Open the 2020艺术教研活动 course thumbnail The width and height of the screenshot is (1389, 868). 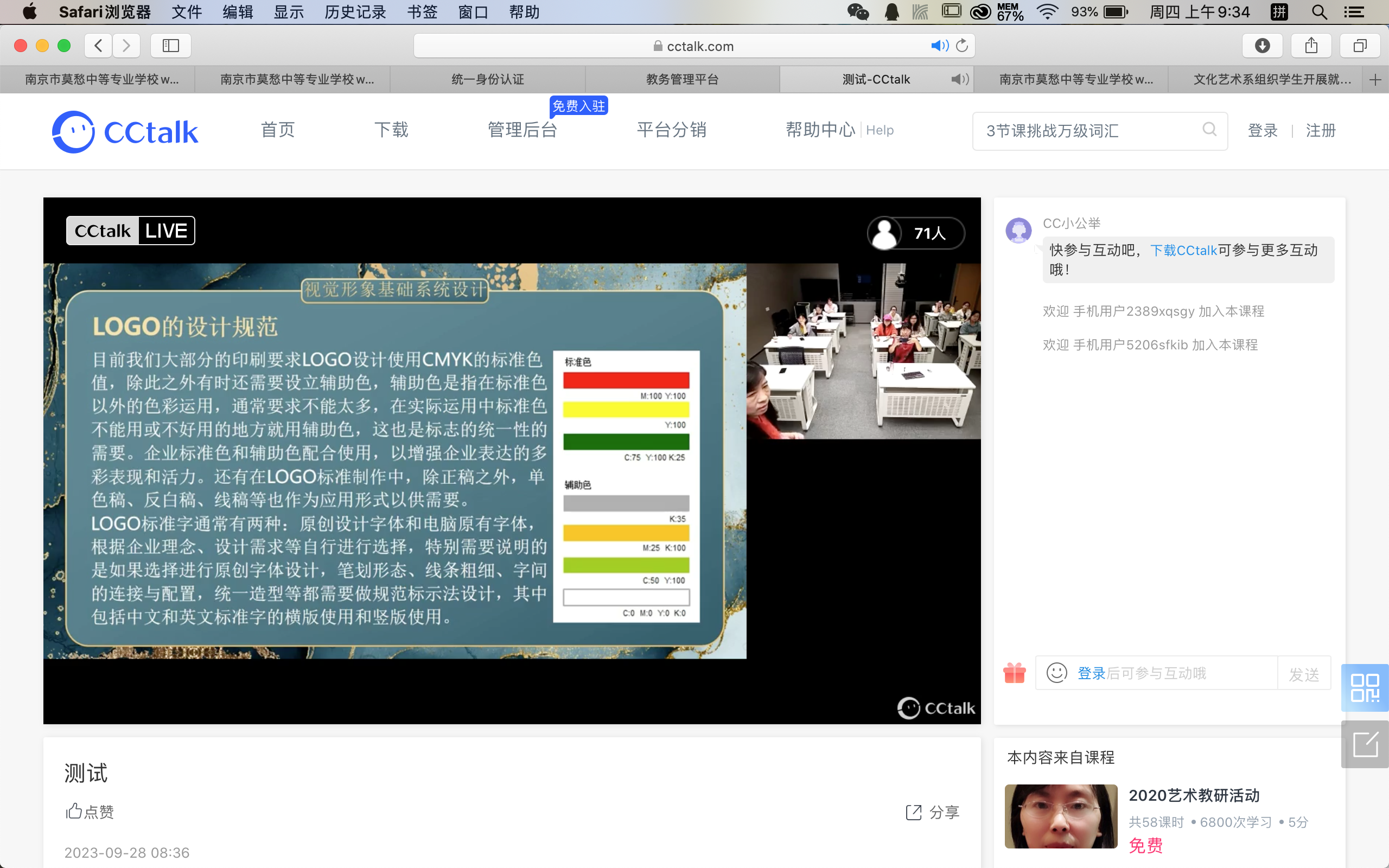click(1061, 816)
